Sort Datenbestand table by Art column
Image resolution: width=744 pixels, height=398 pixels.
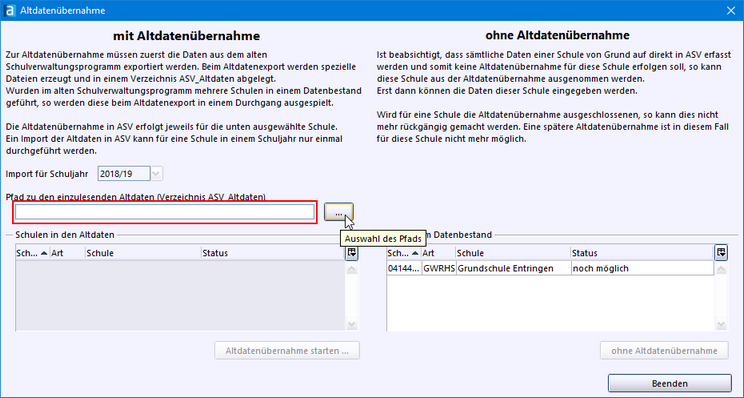point(438,253)
